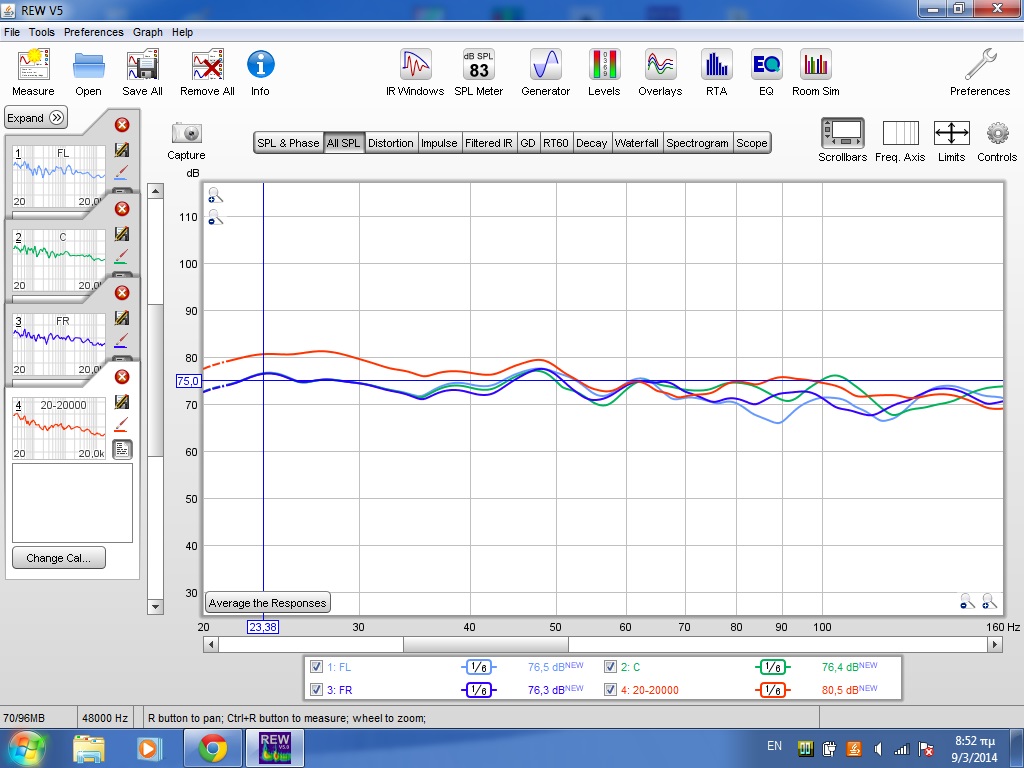Click the horizontal frequency scrollbar thumb
Screen dimensions: 1024x768
click(485, 645)
